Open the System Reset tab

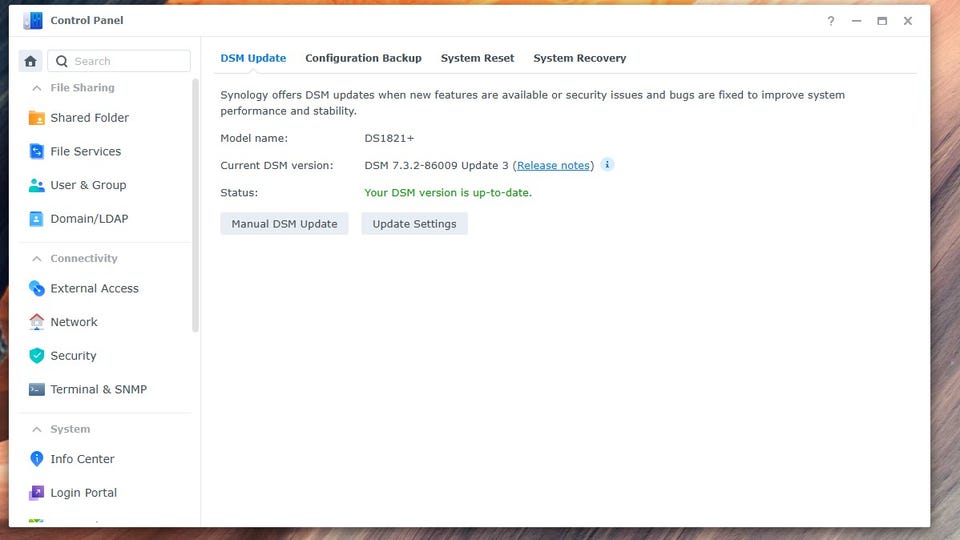point(478,58)
